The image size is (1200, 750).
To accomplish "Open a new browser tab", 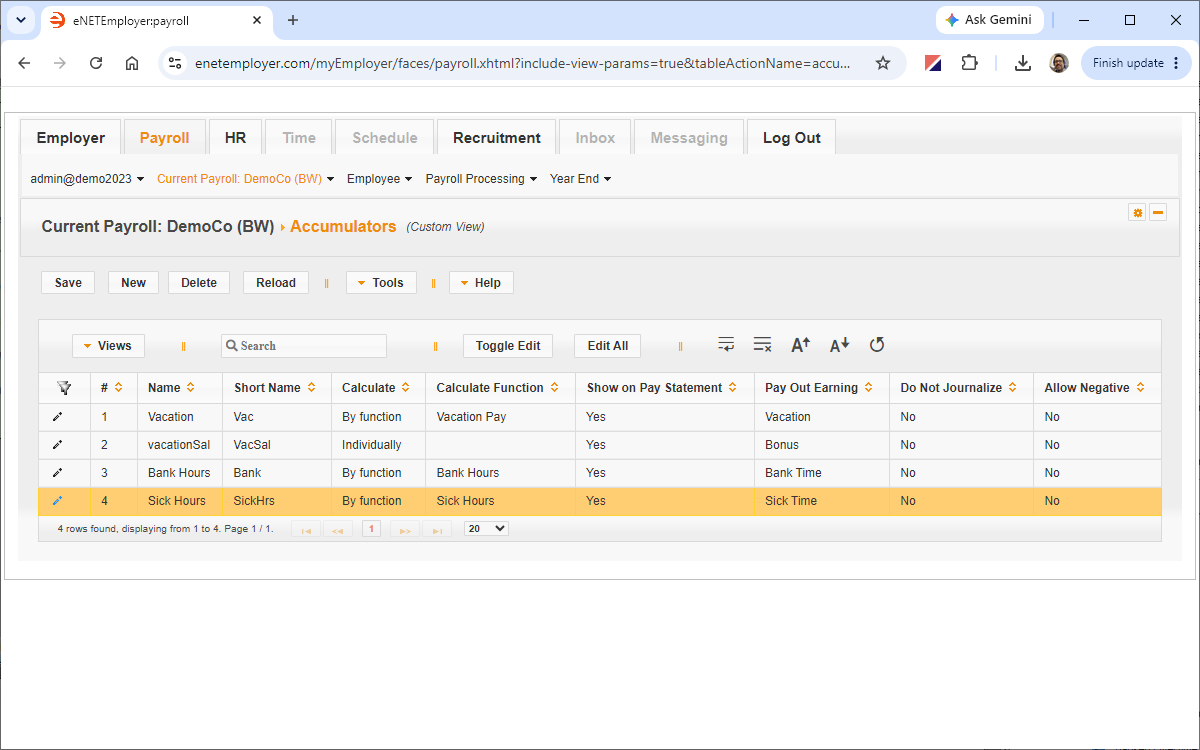I will [x=293, y=20].
